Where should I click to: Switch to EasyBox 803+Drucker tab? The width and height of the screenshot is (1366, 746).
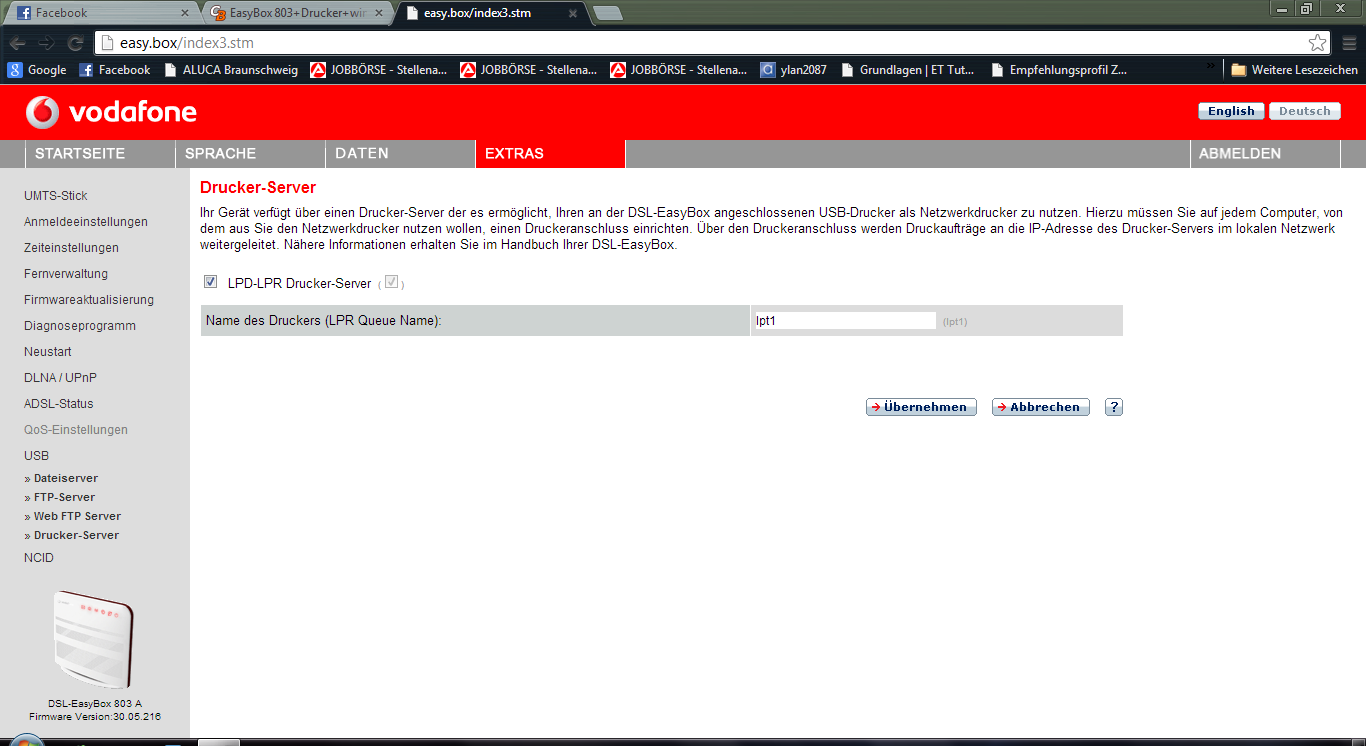[295, 13]
